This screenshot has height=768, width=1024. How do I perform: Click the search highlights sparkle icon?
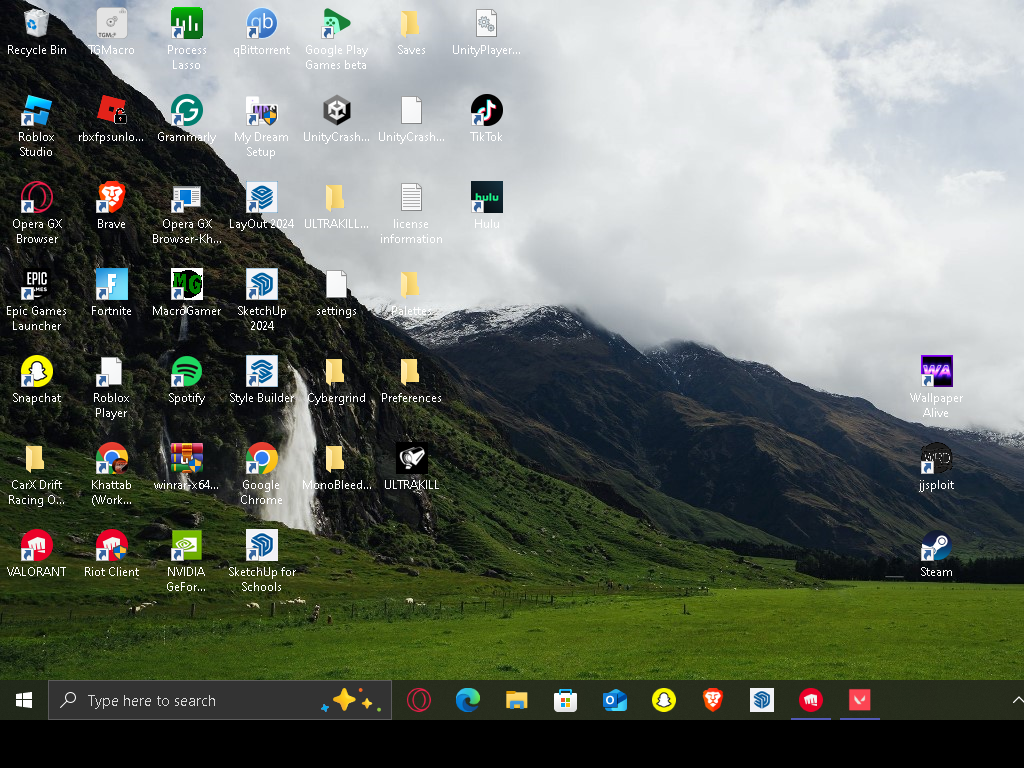(x=351, y=700)
